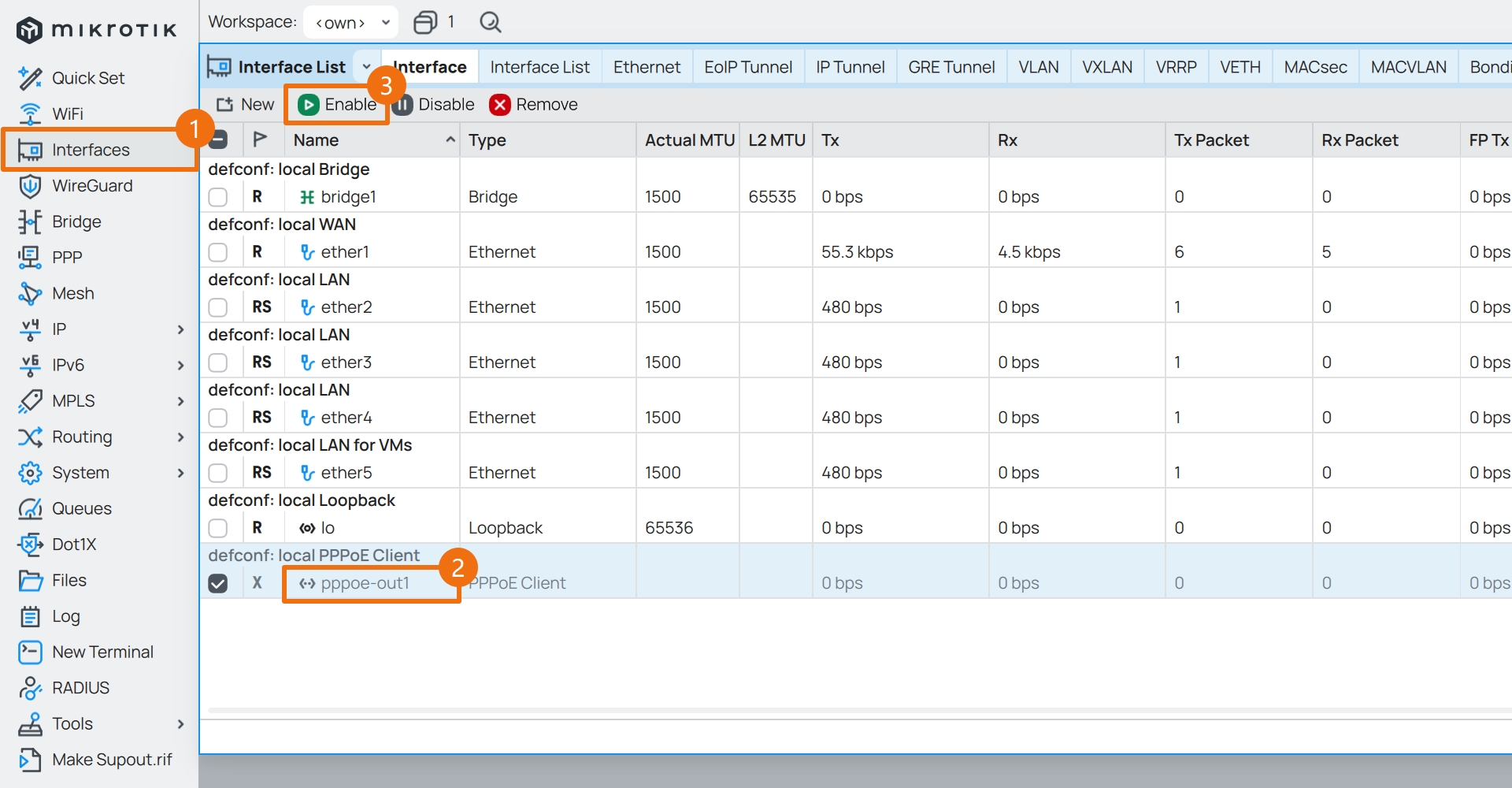Image resolution: width=1512 pixels, height=788 pixels.
Task: Expand the Interface List title dropdown
Action: [x=366, y=67]
